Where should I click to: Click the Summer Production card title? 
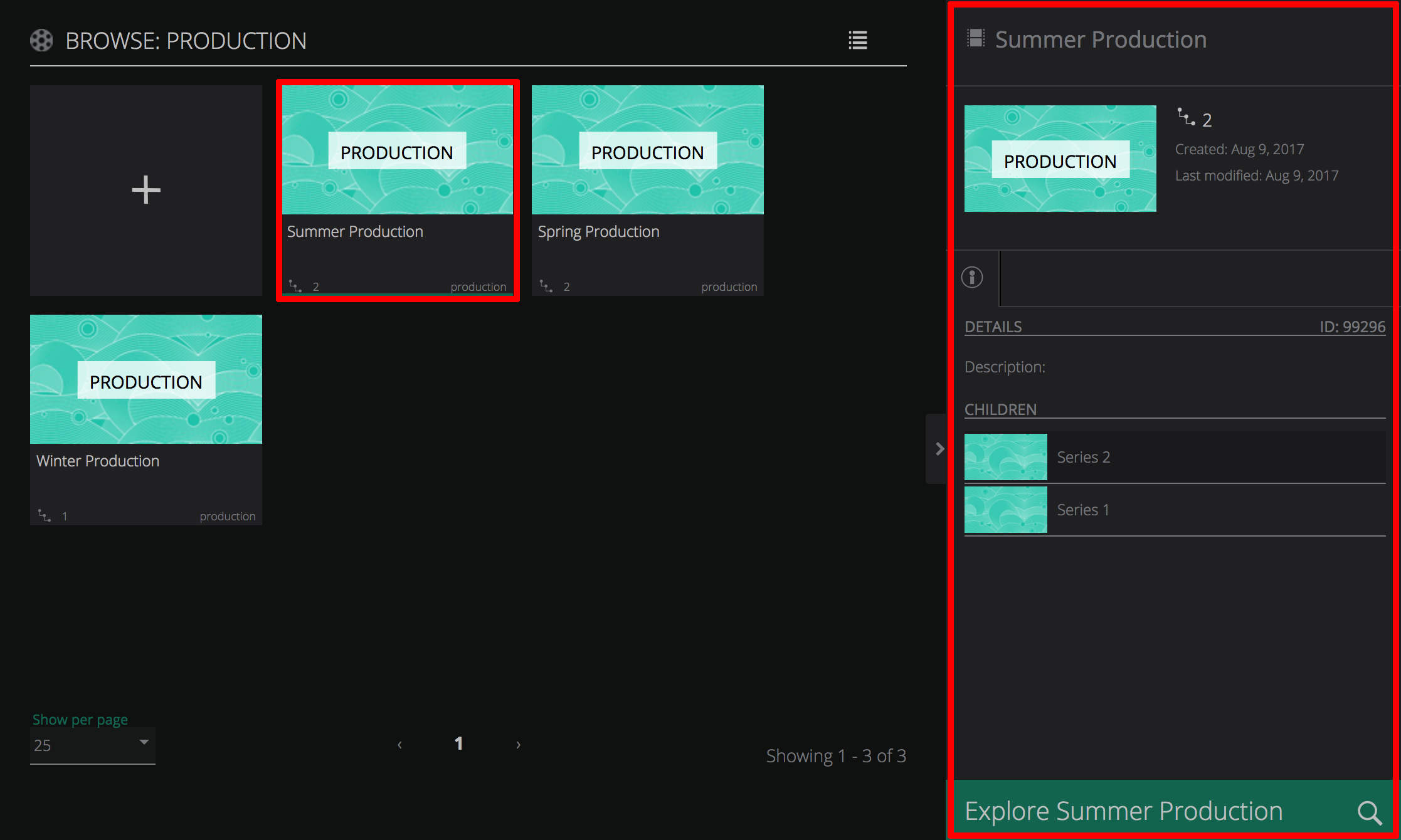tap(355, 232)
